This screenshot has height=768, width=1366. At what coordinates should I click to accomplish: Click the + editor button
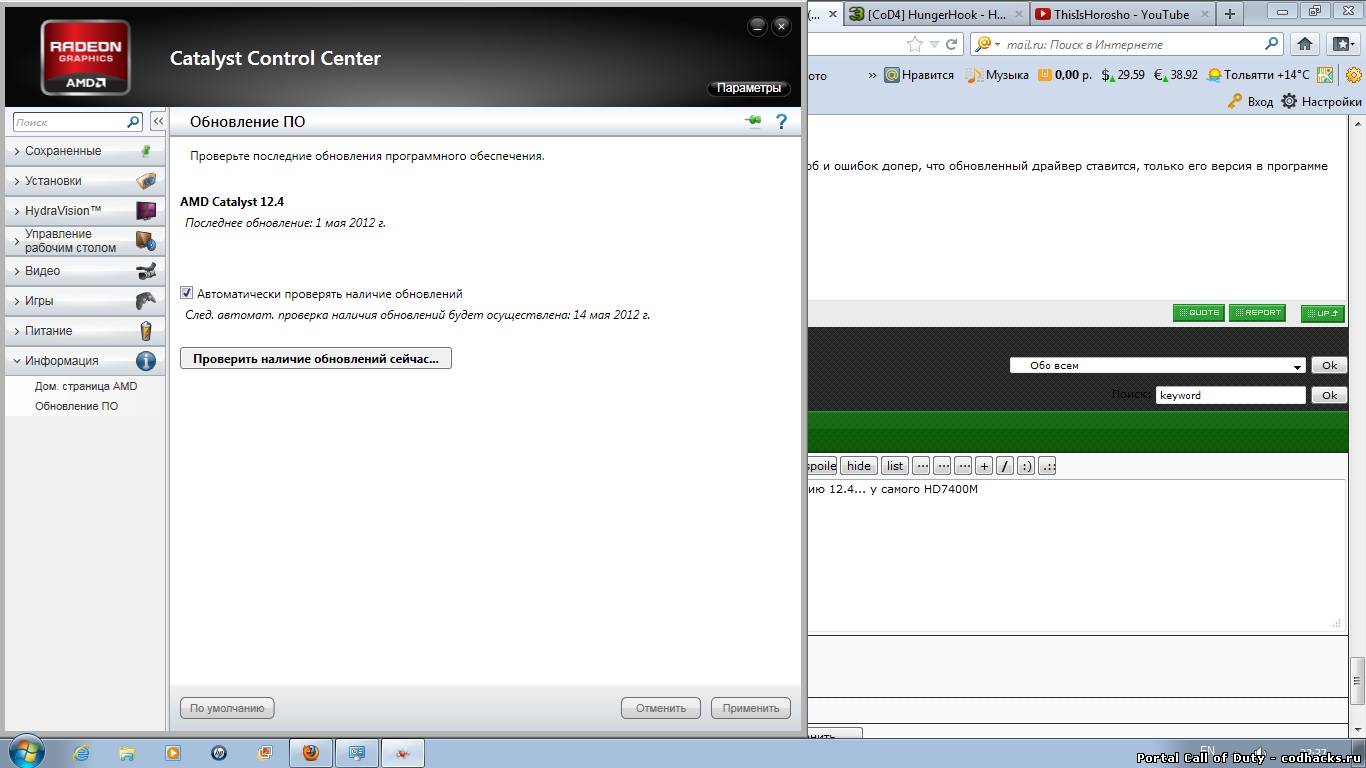click(984, 466)
